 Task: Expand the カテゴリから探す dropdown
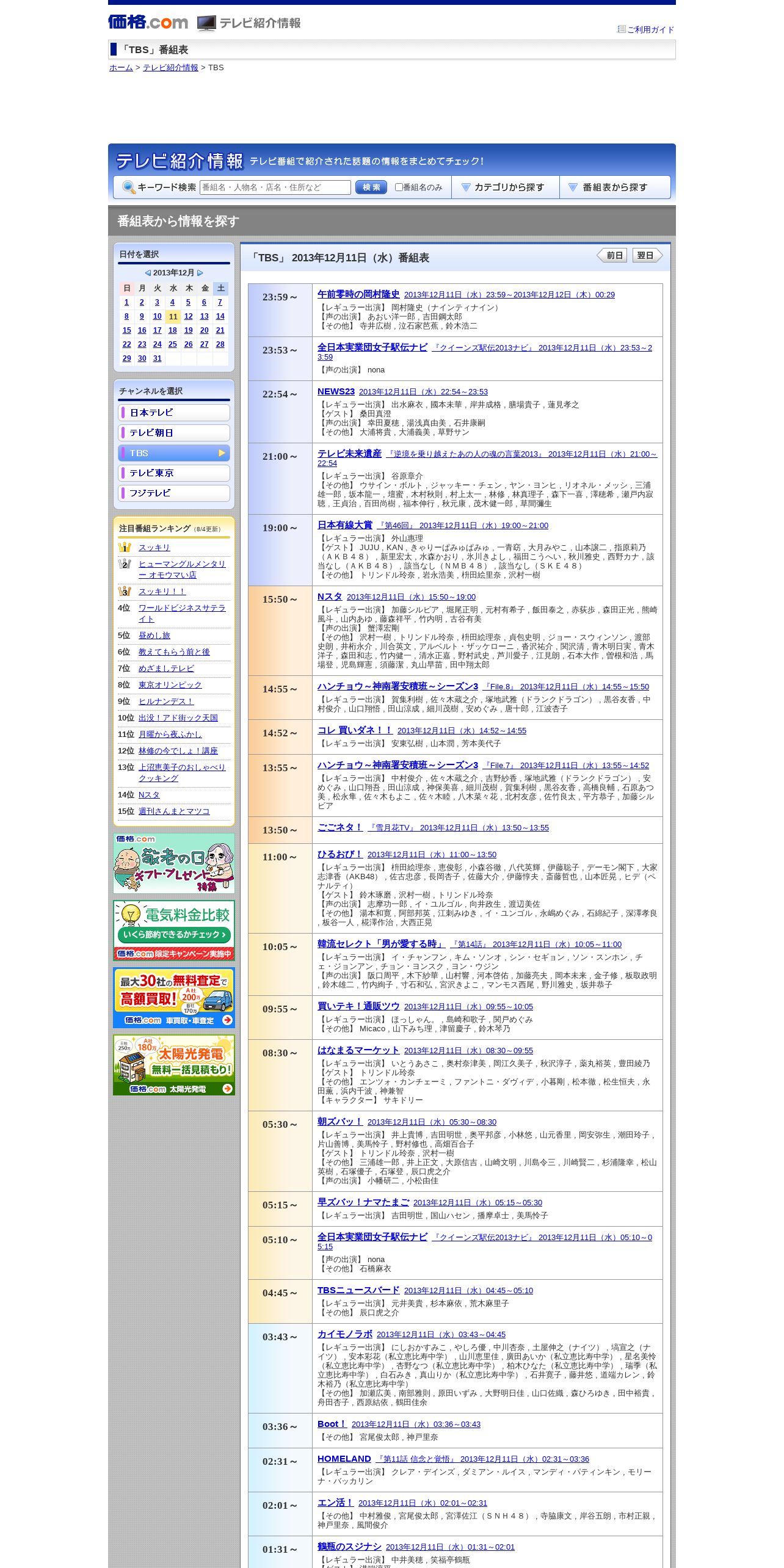click(x=505, y=187)
